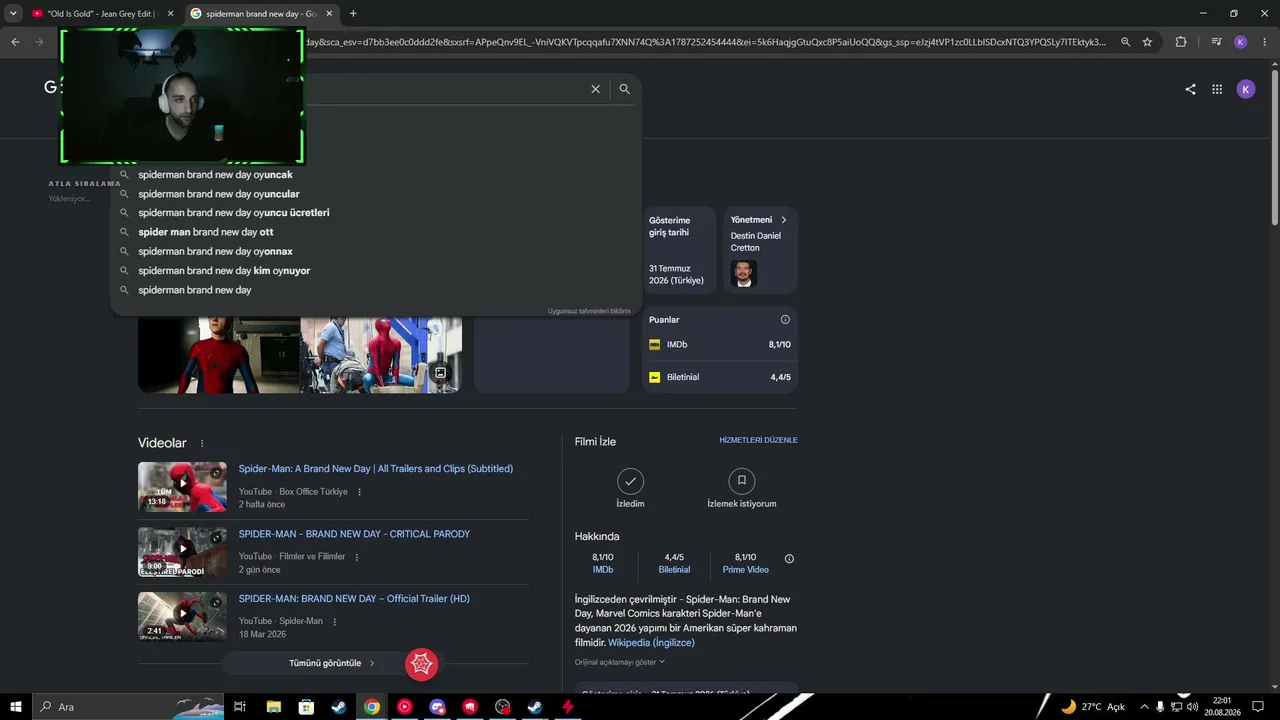
Task: Open options for the Filmler ve Filimler video
Action: pos(356,557)
